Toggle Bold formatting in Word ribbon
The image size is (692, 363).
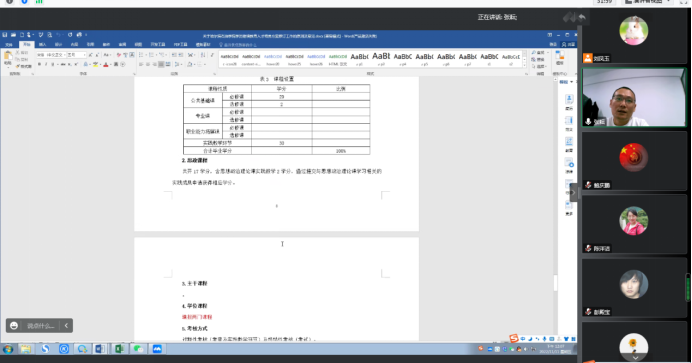[39, 64]
